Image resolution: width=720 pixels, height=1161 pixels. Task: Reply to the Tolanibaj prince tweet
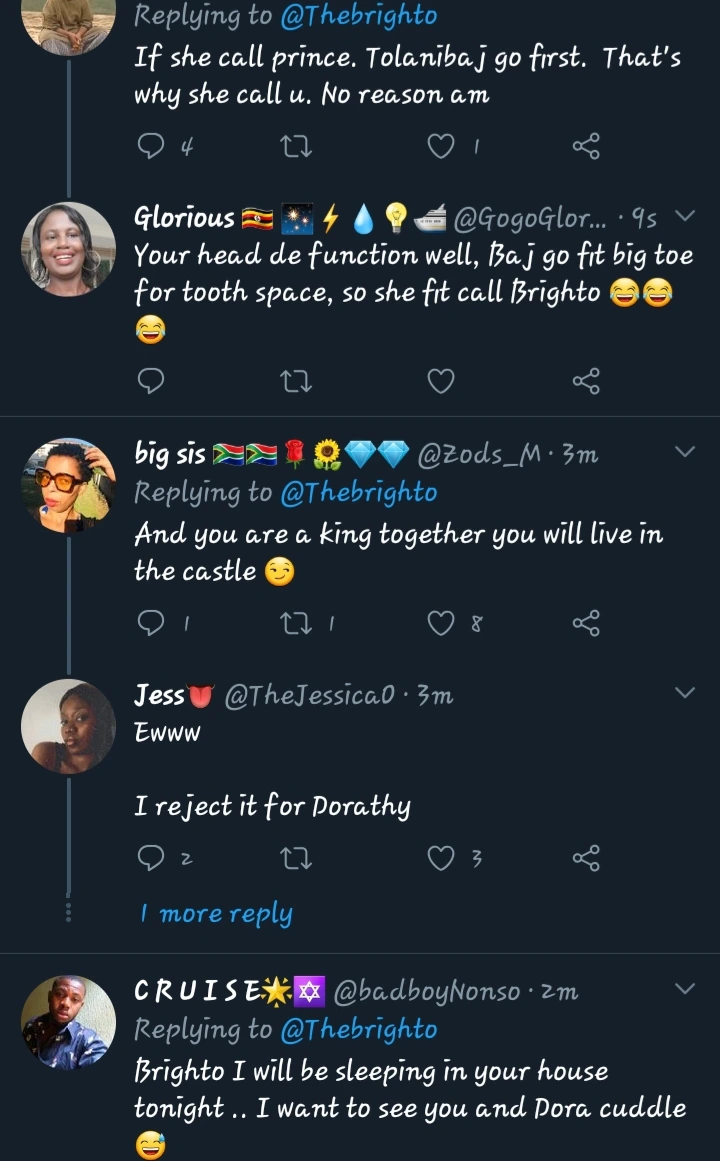150,147
